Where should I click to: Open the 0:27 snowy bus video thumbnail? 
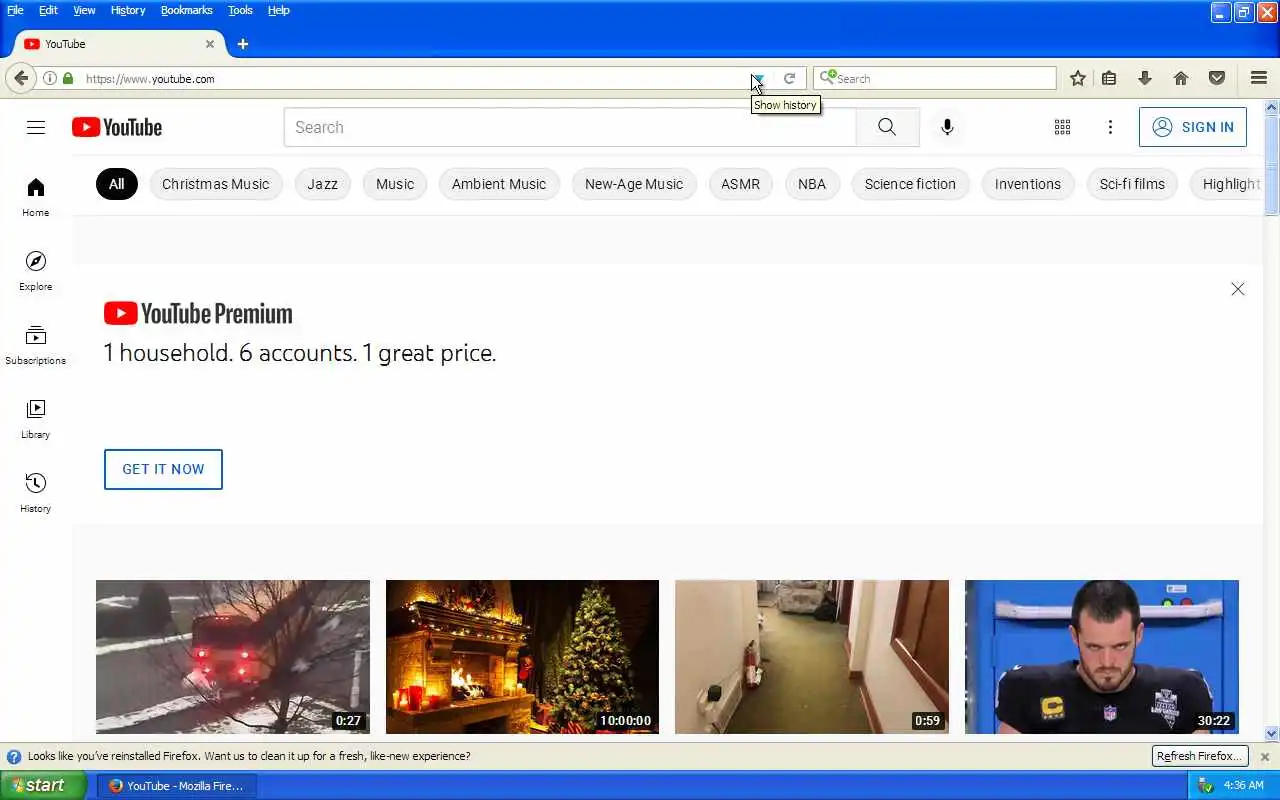233,657
